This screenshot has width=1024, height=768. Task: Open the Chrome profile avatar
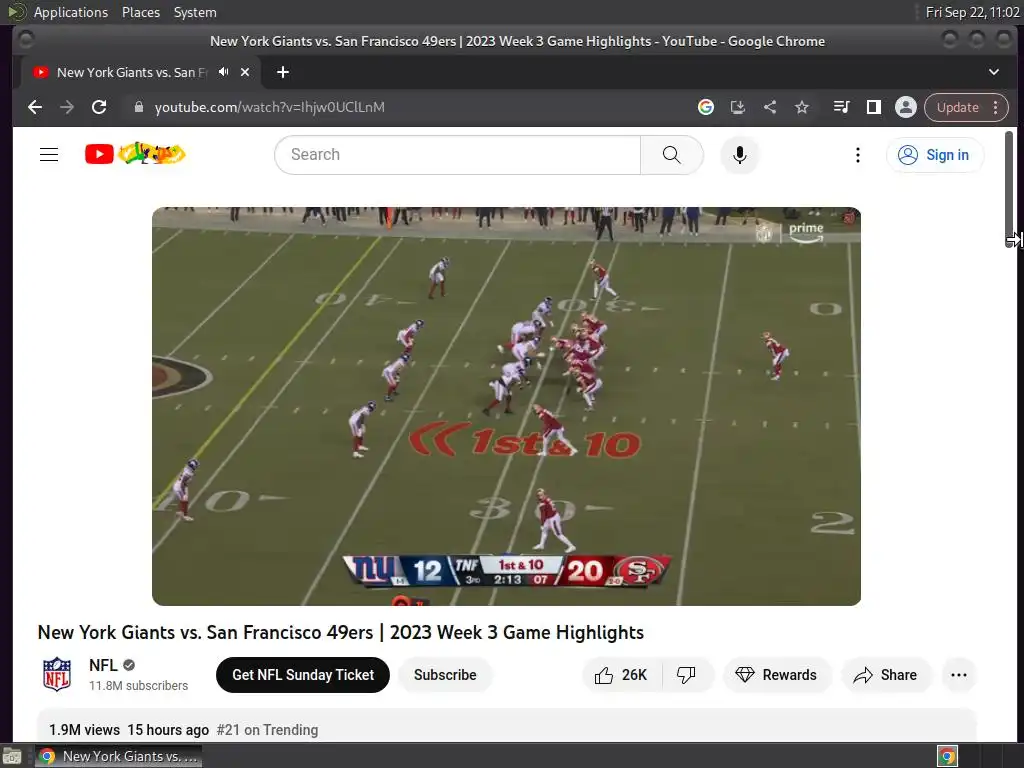pyautogui.click(x=906, y=107)
